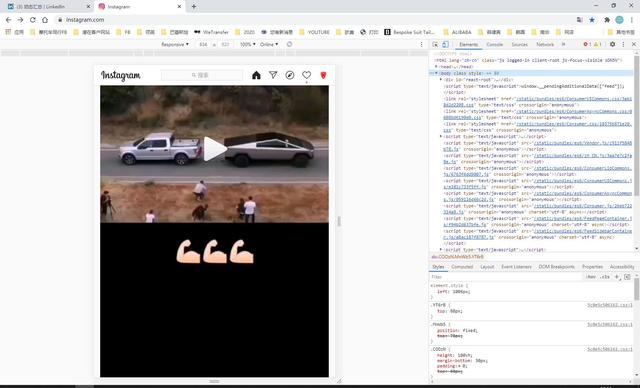This screenshot has height=388, width=640.
Task: Open the 100% zoom dropdown
Action: (247, 44)
